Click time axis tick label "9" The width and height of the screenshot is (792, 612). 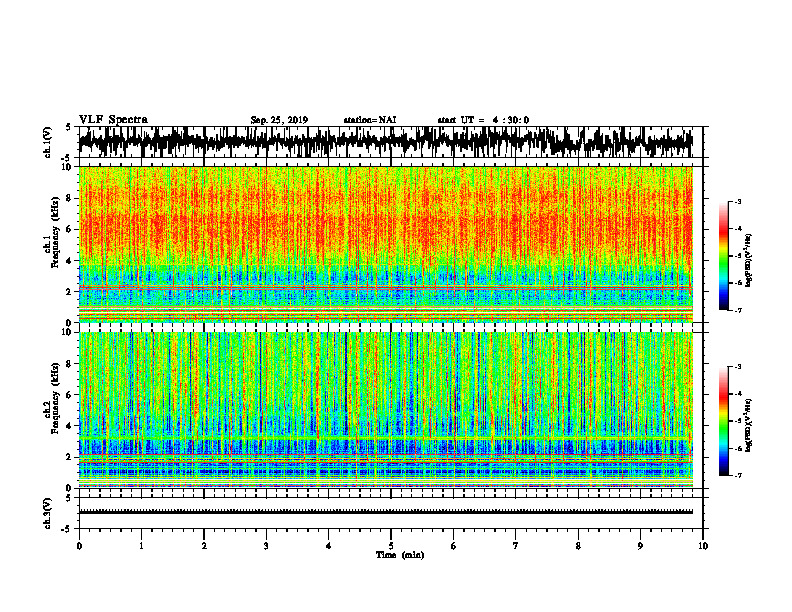tap(640, 546)
